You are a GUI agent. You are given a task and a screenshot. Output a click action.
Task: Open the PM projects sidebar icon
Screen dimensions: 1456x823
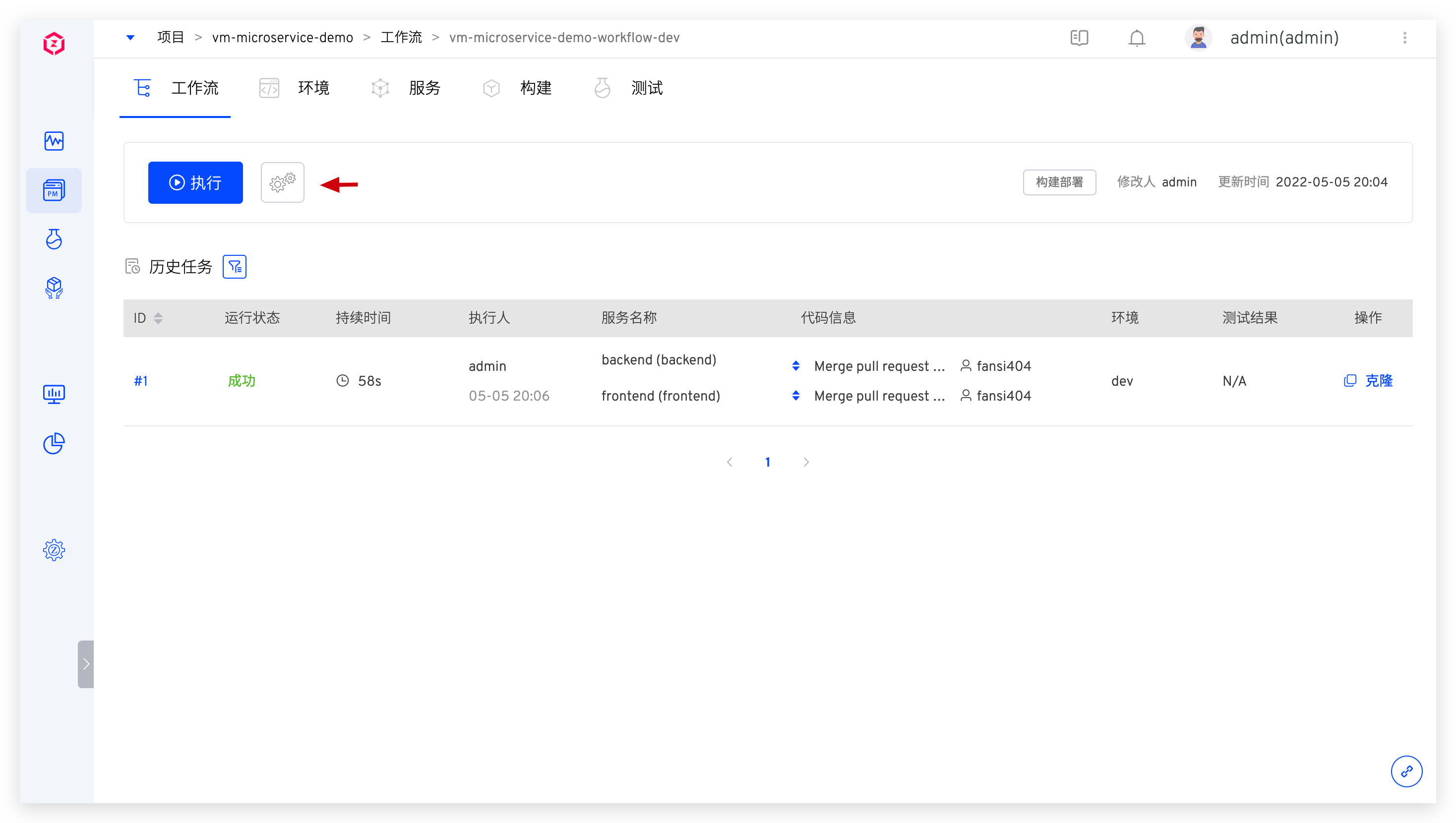click(x=54, y=190)
